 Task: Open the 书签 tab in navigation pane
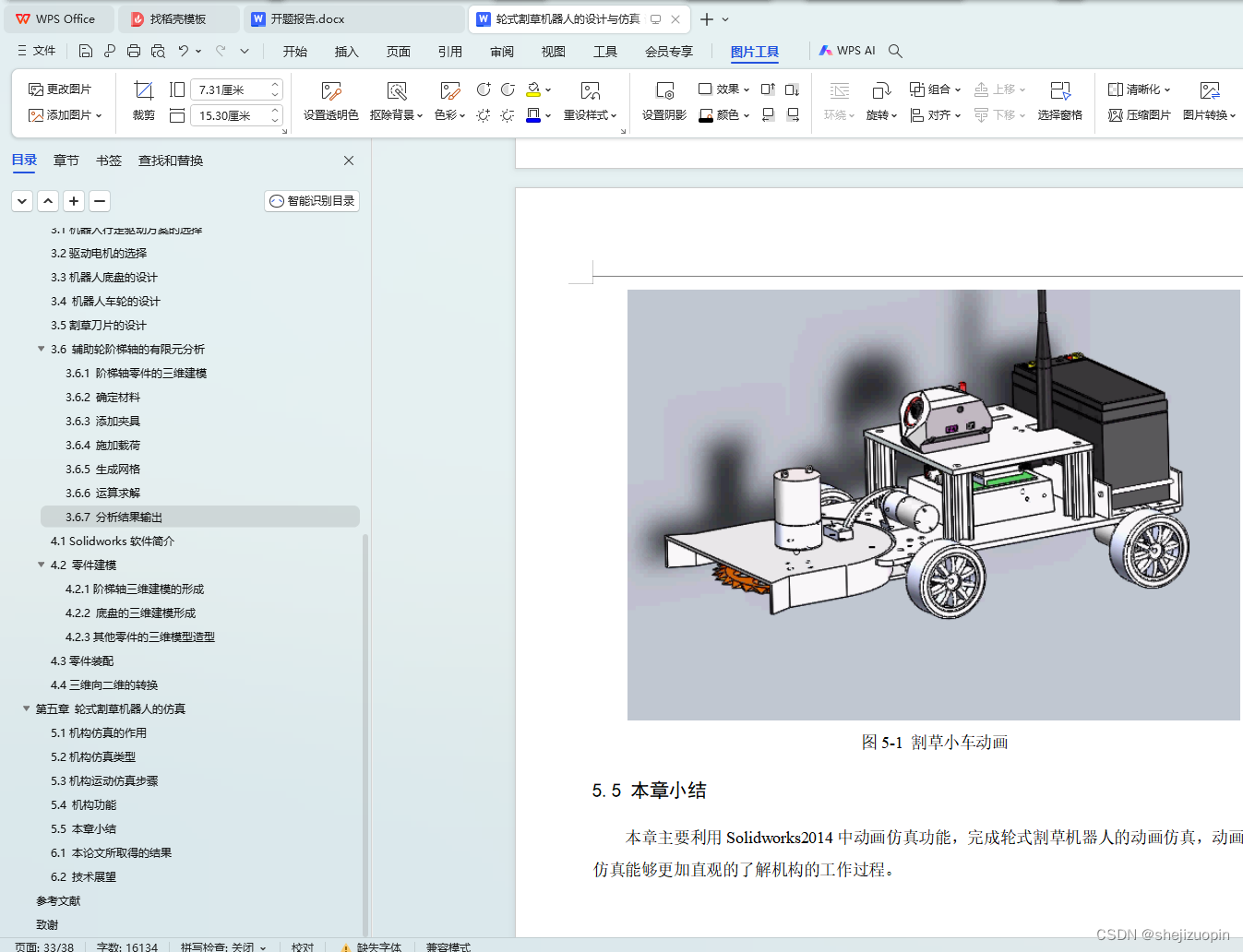click(x=109, y=161)
